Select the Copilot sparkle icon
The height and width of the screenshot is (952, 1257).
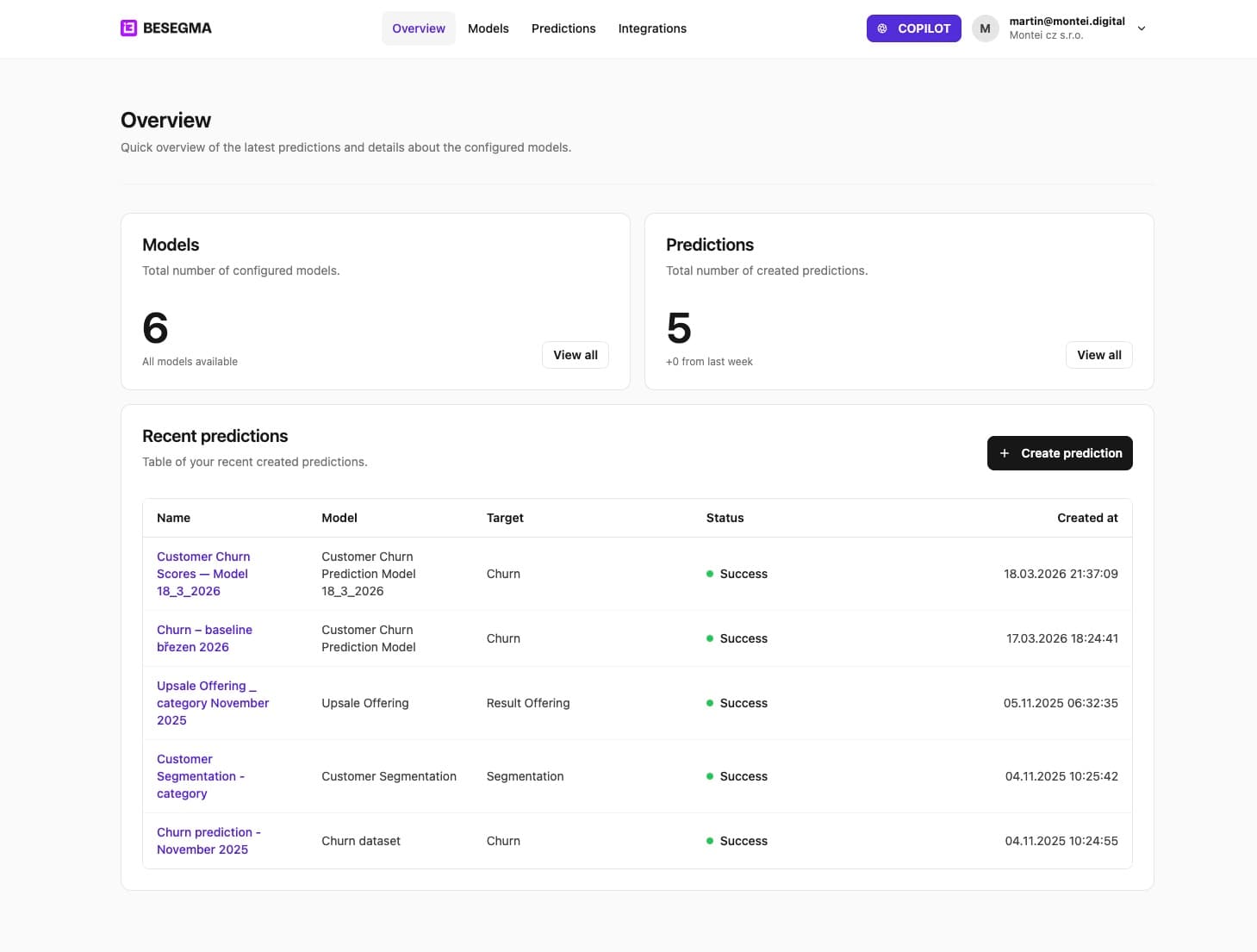tap(881, 28)
